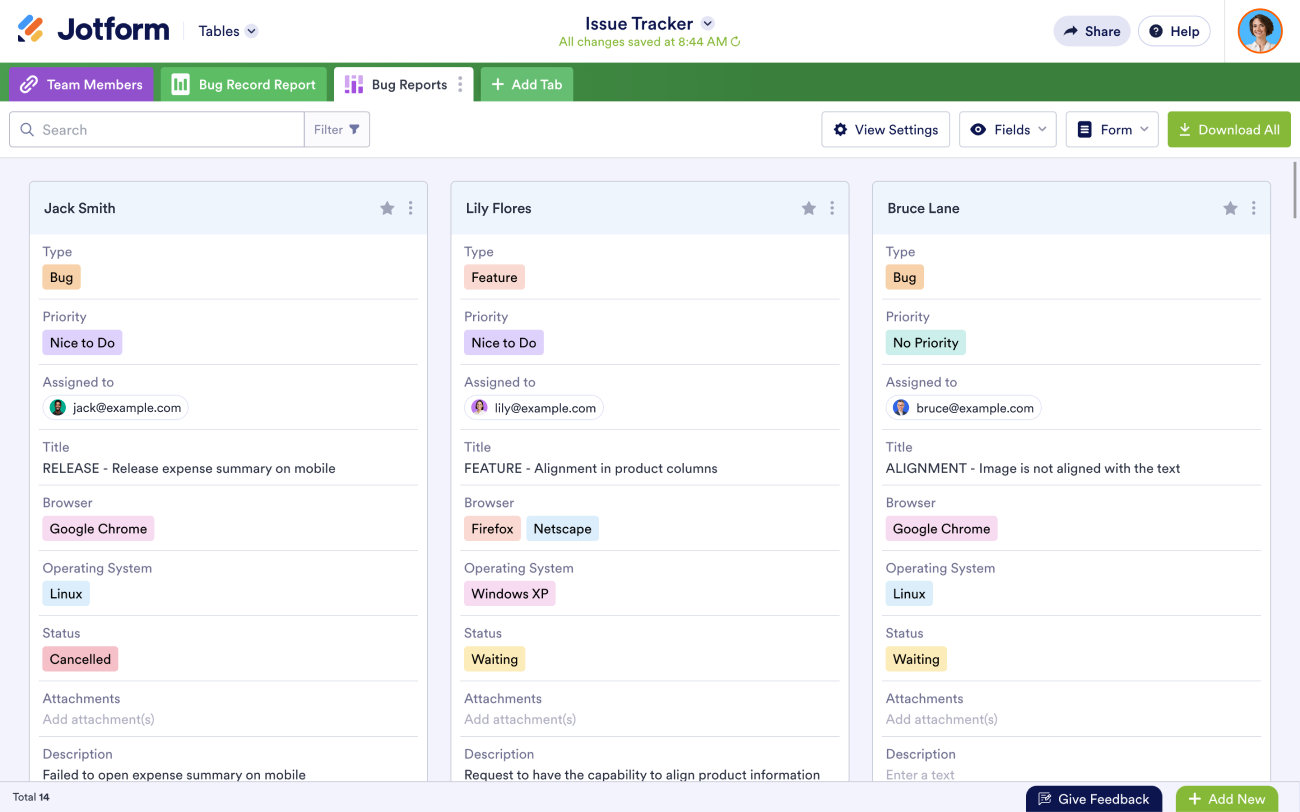Open the Fields visibility dropdown
The image size is (1300, 812).
click(x=1007, y=129)
